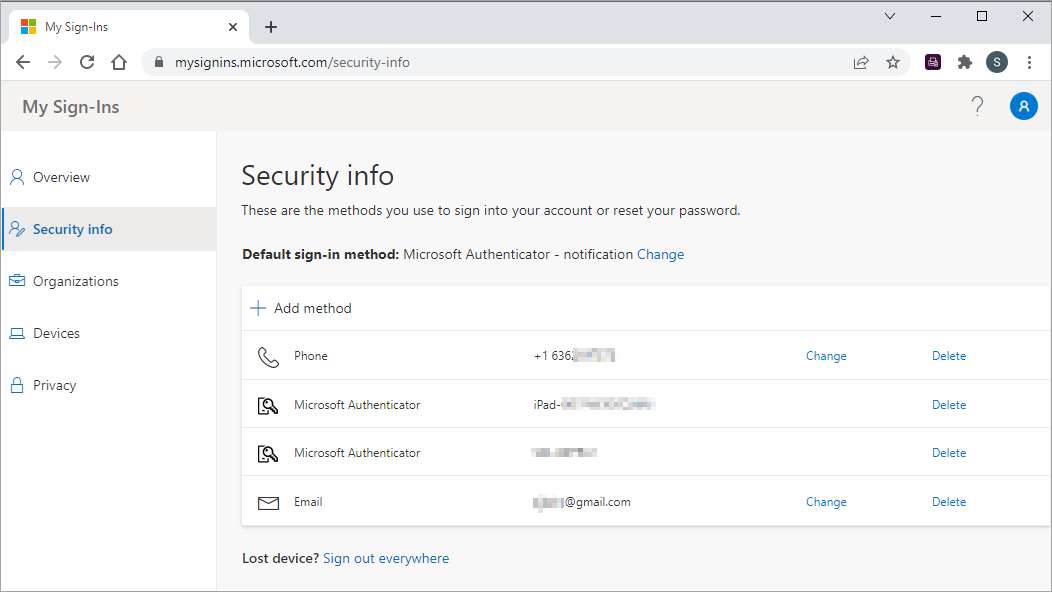Change the Email address
The image size is (1052, 592).
click(x=826, y=501)
